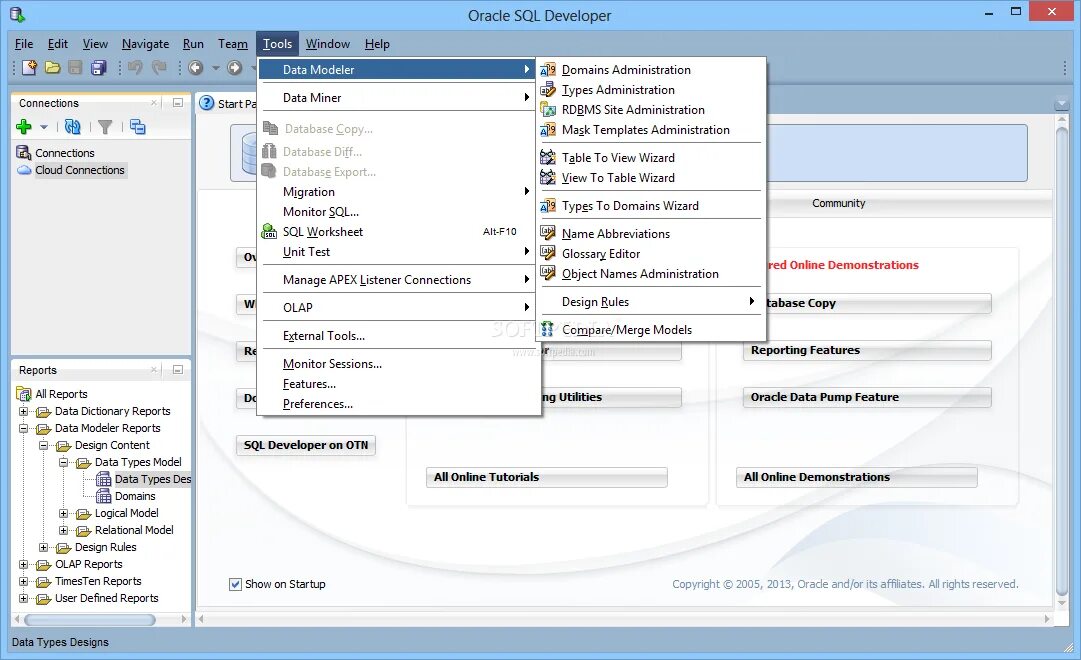Collapse the Design Content node

coord(43,445)
